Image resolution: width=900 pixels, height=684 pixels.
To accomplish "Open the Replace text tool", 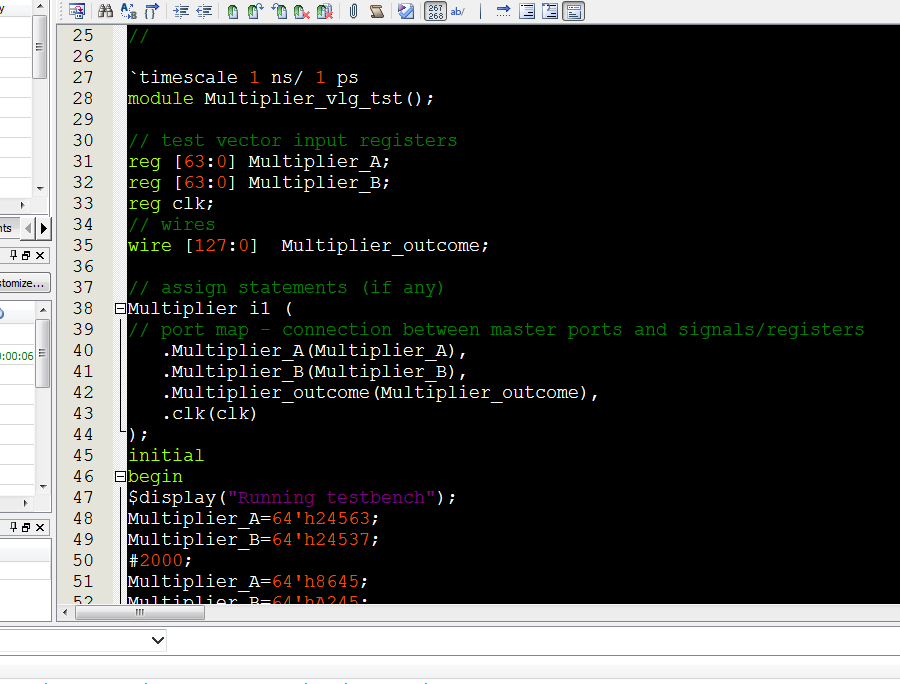I will tap(129, 11).
